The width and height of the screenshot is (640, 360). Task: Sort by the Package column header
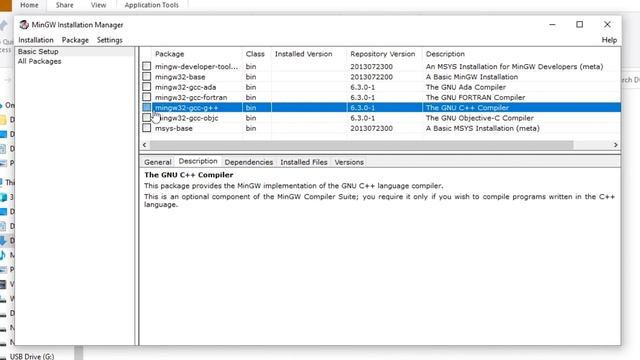click(x=169, y=54)
